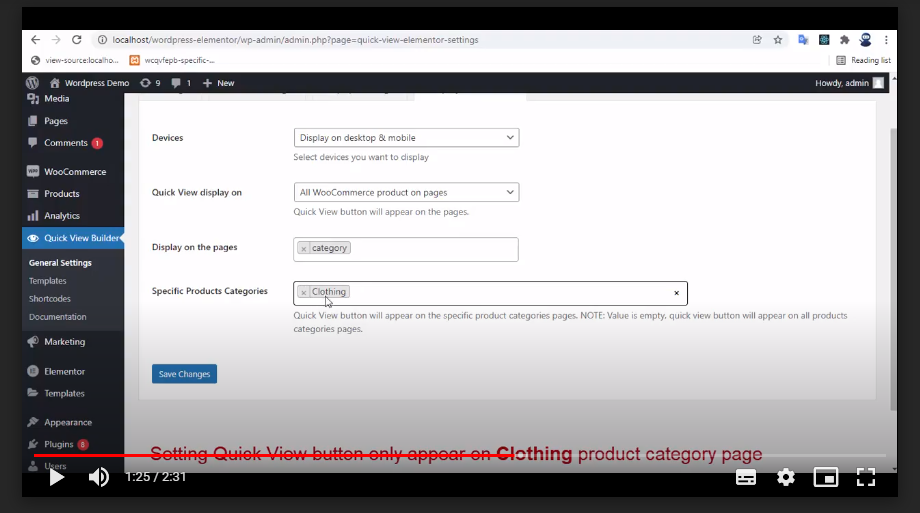920x513 pixels.
Task: Open Templates submenu under Quick View Builder
Action: [48, 281]
